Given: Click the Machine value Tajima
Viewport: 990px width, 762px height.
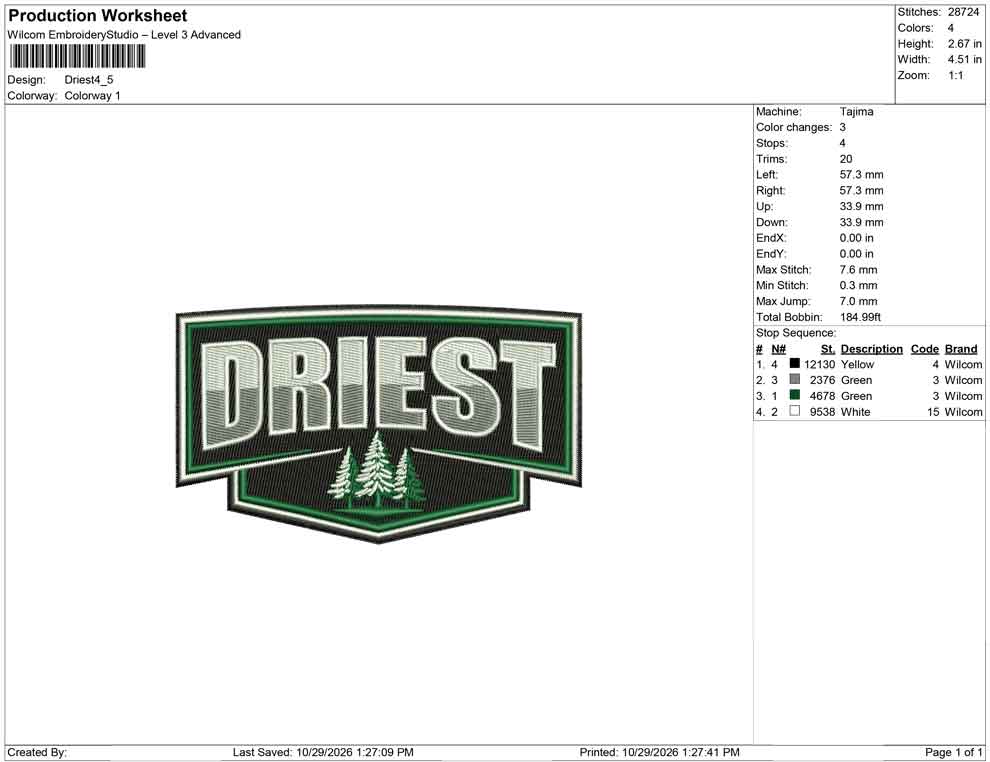Looking at the screenshot, I should 857,112.
